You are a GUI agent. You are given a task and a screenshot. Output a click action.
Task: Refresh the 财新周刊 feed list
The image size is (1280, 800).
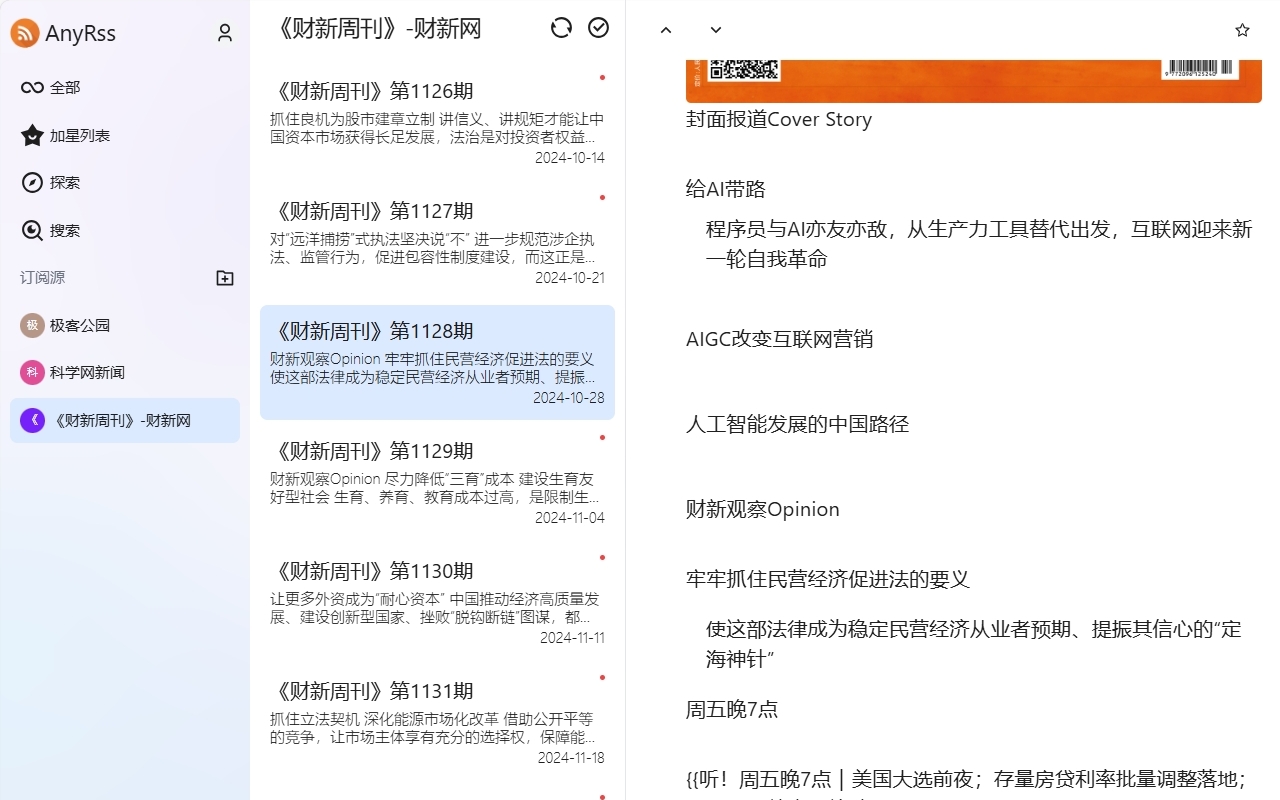[x=561, y=28]
